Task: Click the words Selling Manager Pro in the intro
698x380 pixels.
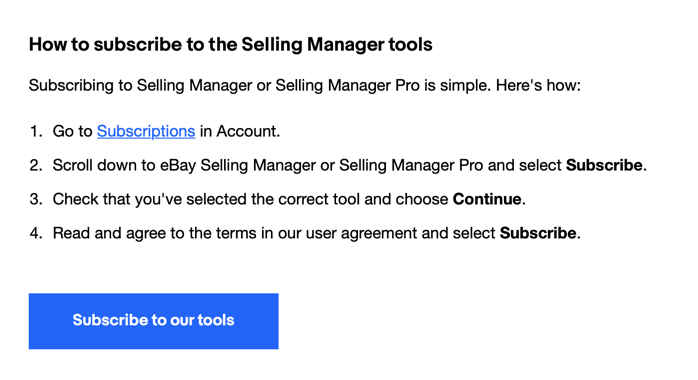Action: [347, 85]
